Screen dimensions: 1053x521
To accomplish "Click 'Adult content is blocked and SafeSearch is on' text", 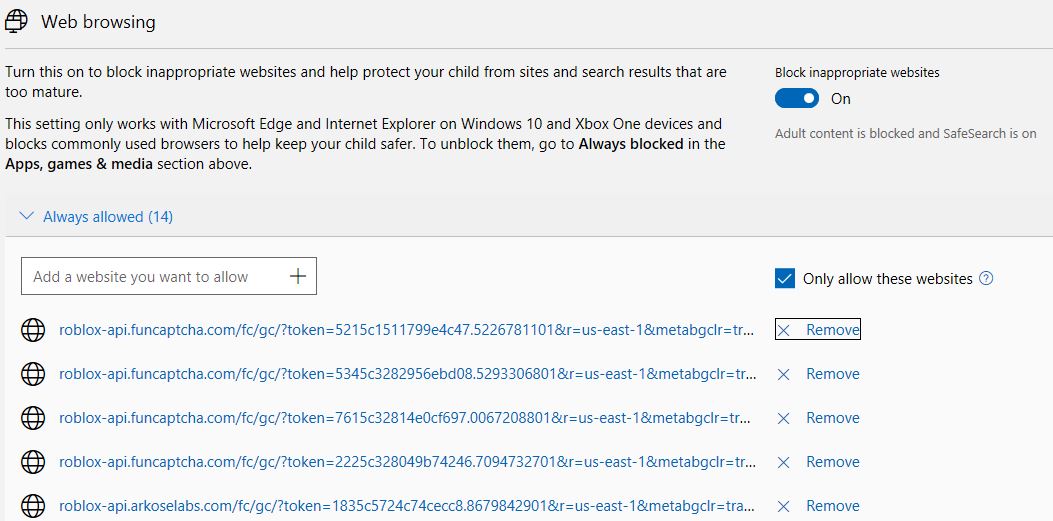I will click(906, 134).
